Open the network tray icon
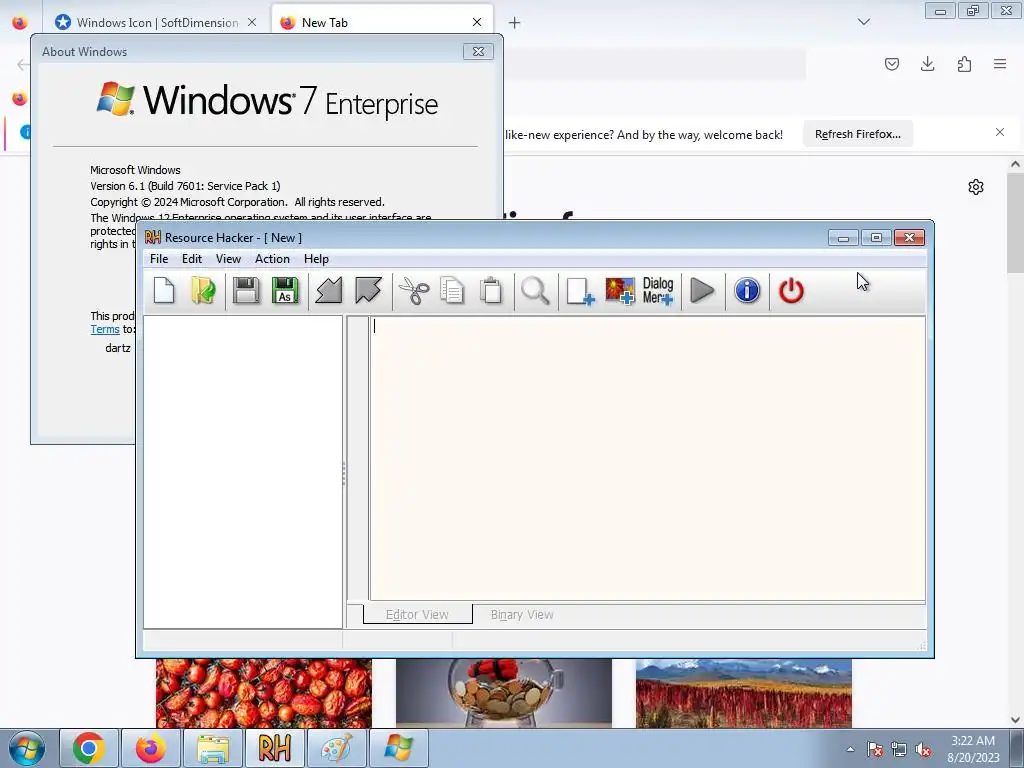 pos(899,750)
